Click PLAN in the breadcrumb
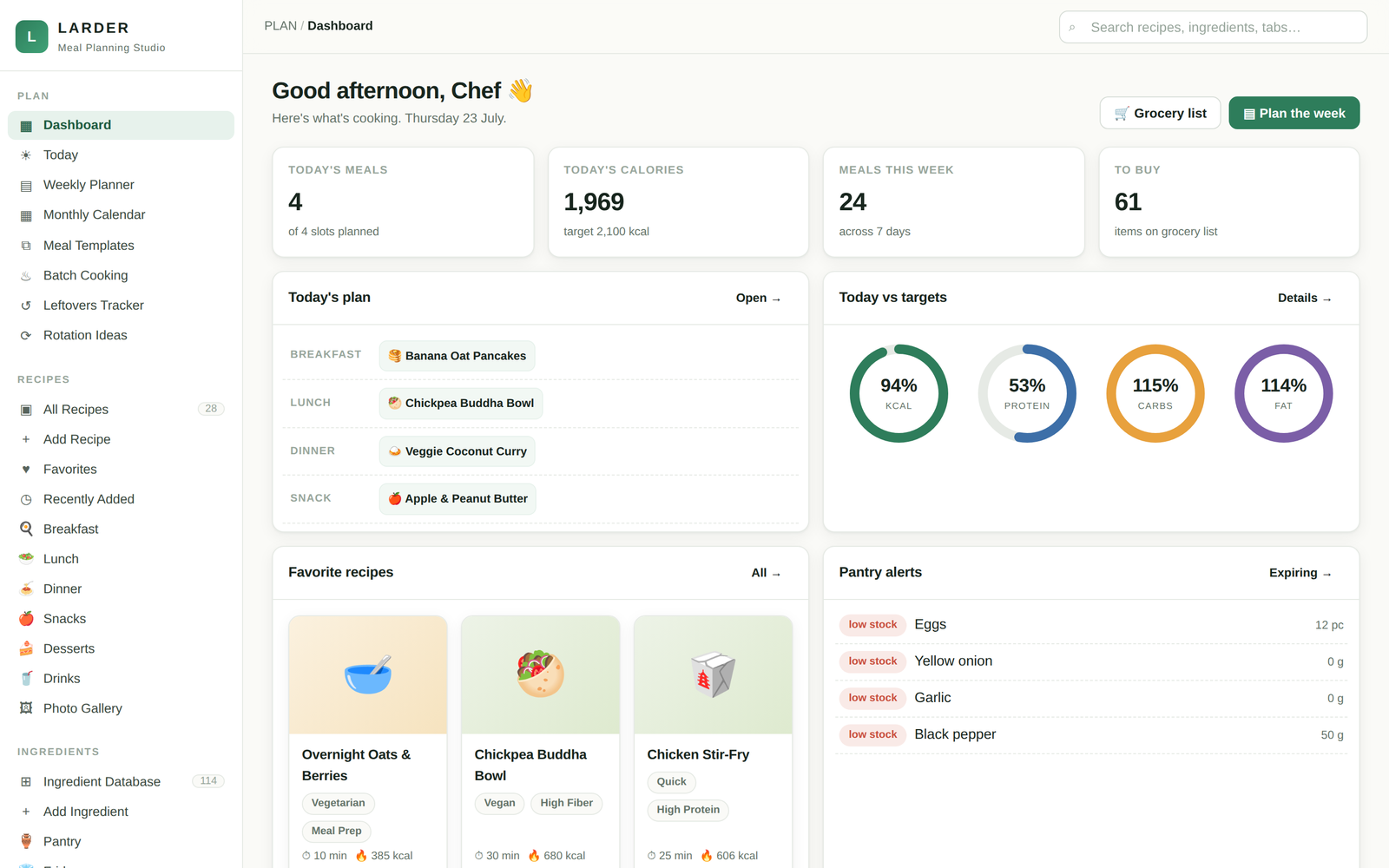1389x868 pixels. tap(280, 26)
